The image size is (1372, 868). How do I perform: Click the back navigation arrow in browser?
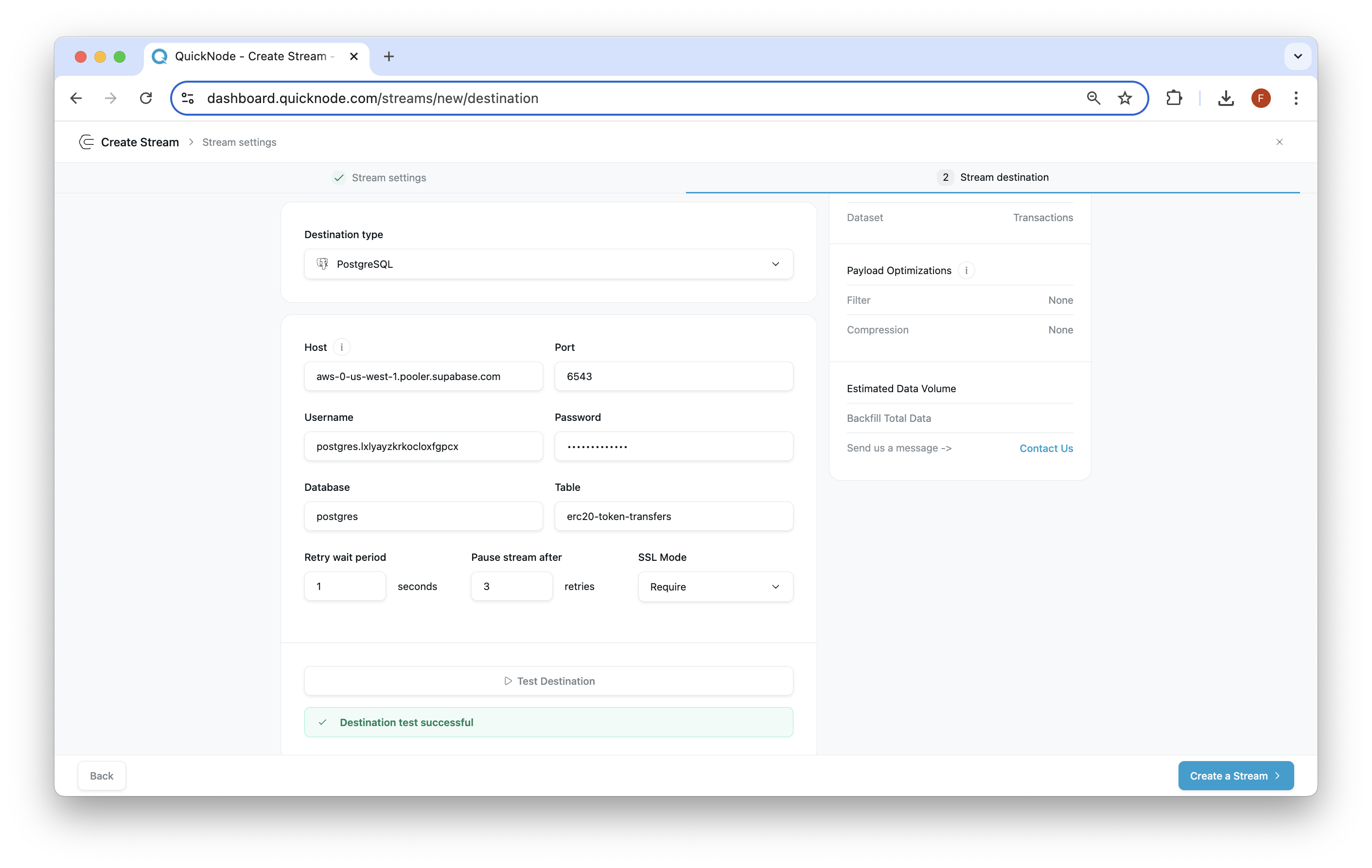coord(77,98)
